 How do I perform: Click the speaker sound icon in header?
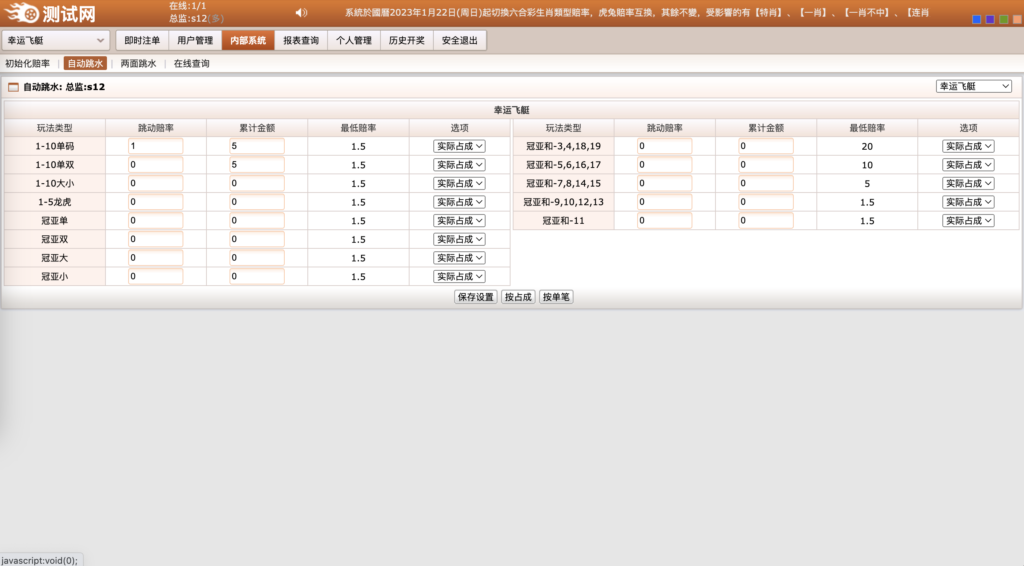(x=301, y=13)
